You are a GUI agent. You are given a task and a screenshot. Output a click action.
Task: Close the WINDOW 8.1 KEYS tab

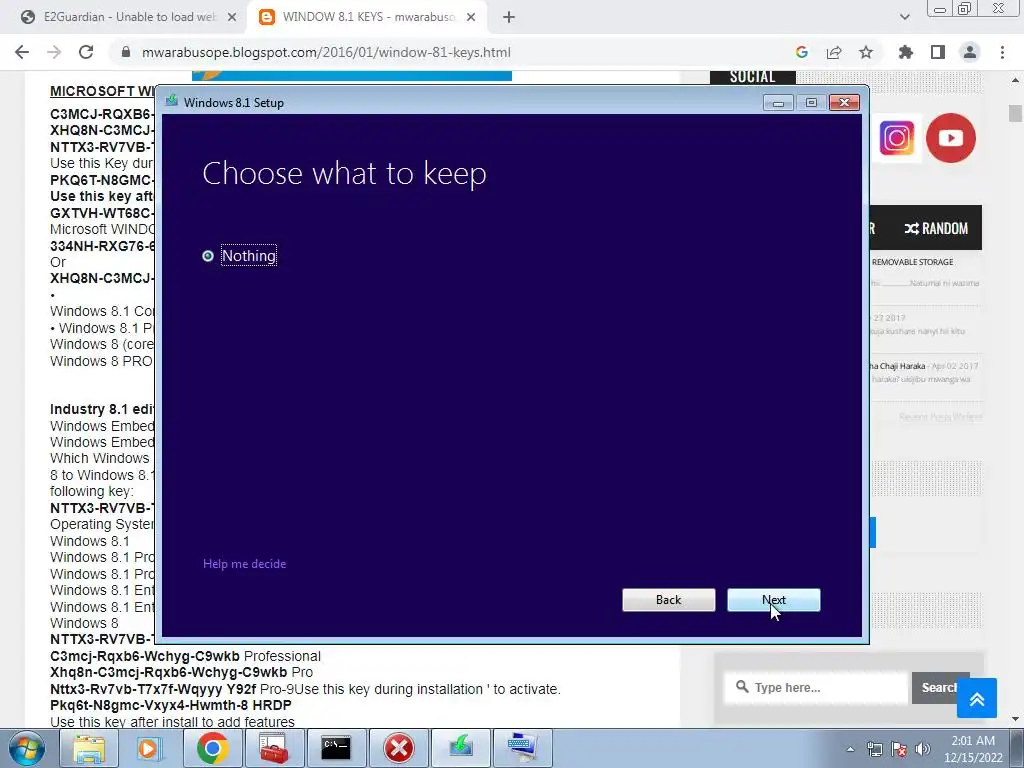(x=471, y=17)
